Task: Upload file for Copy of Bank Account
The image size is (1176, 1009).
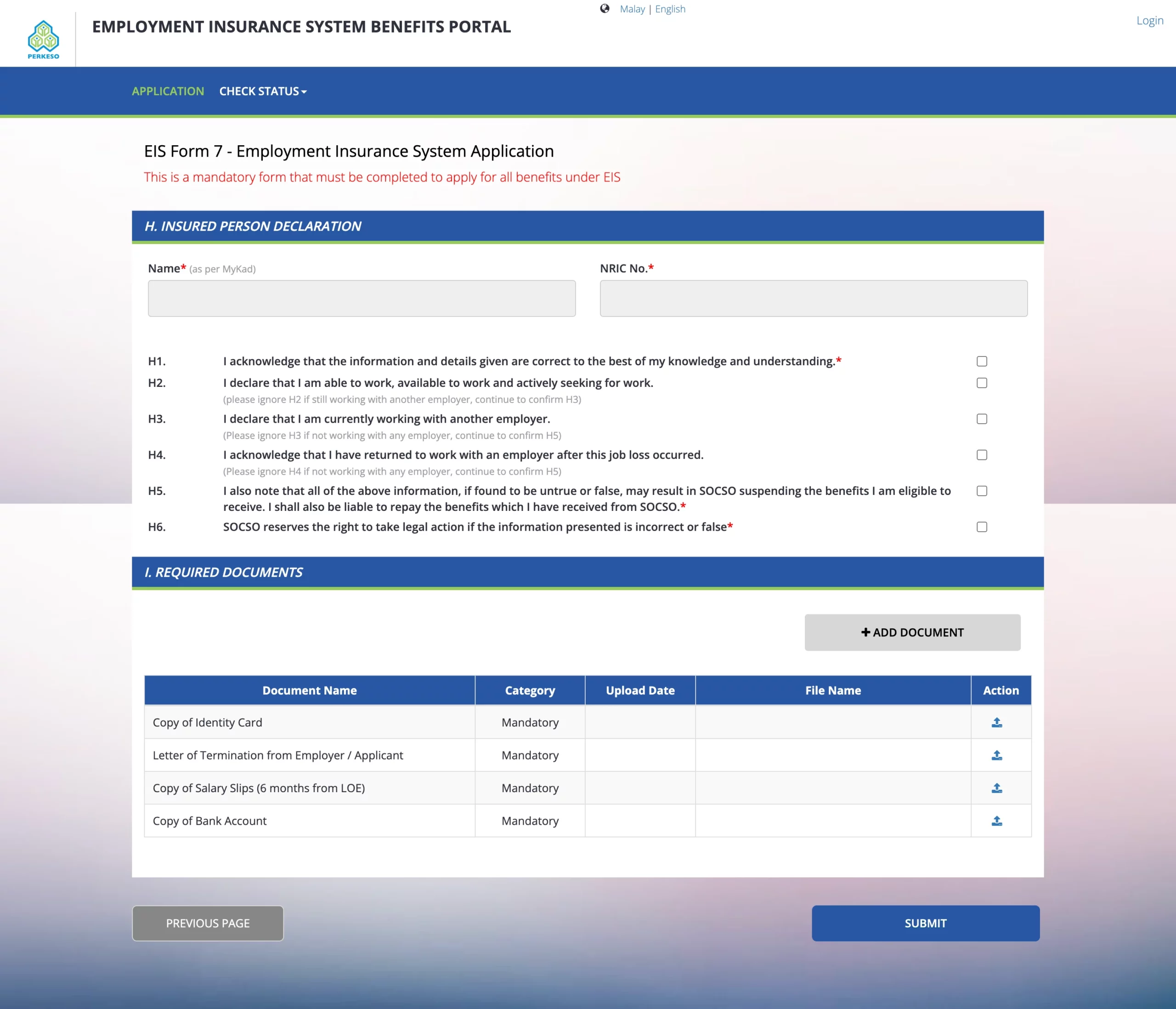Action: (x=997, y=821)
